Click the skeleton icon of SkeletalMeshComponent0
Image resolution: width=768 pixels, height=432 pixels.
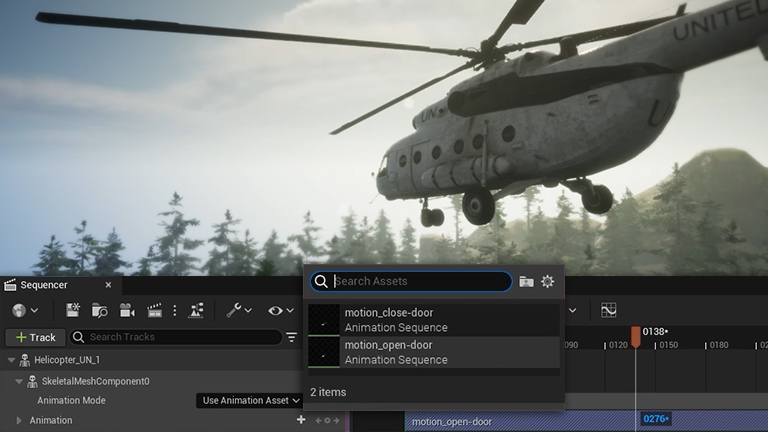click(32, 382)
